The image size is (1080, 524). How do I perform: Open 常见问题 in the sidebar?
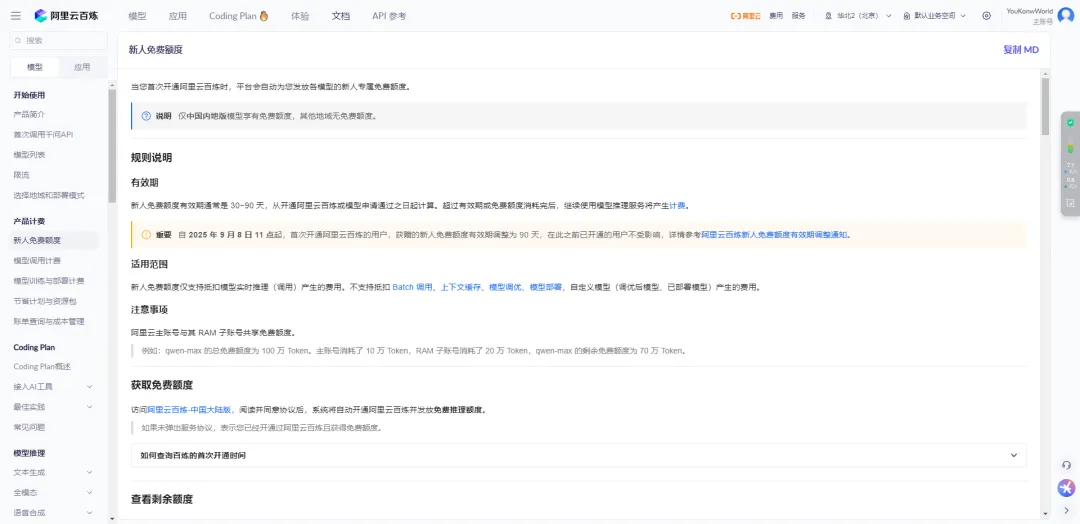30,427
